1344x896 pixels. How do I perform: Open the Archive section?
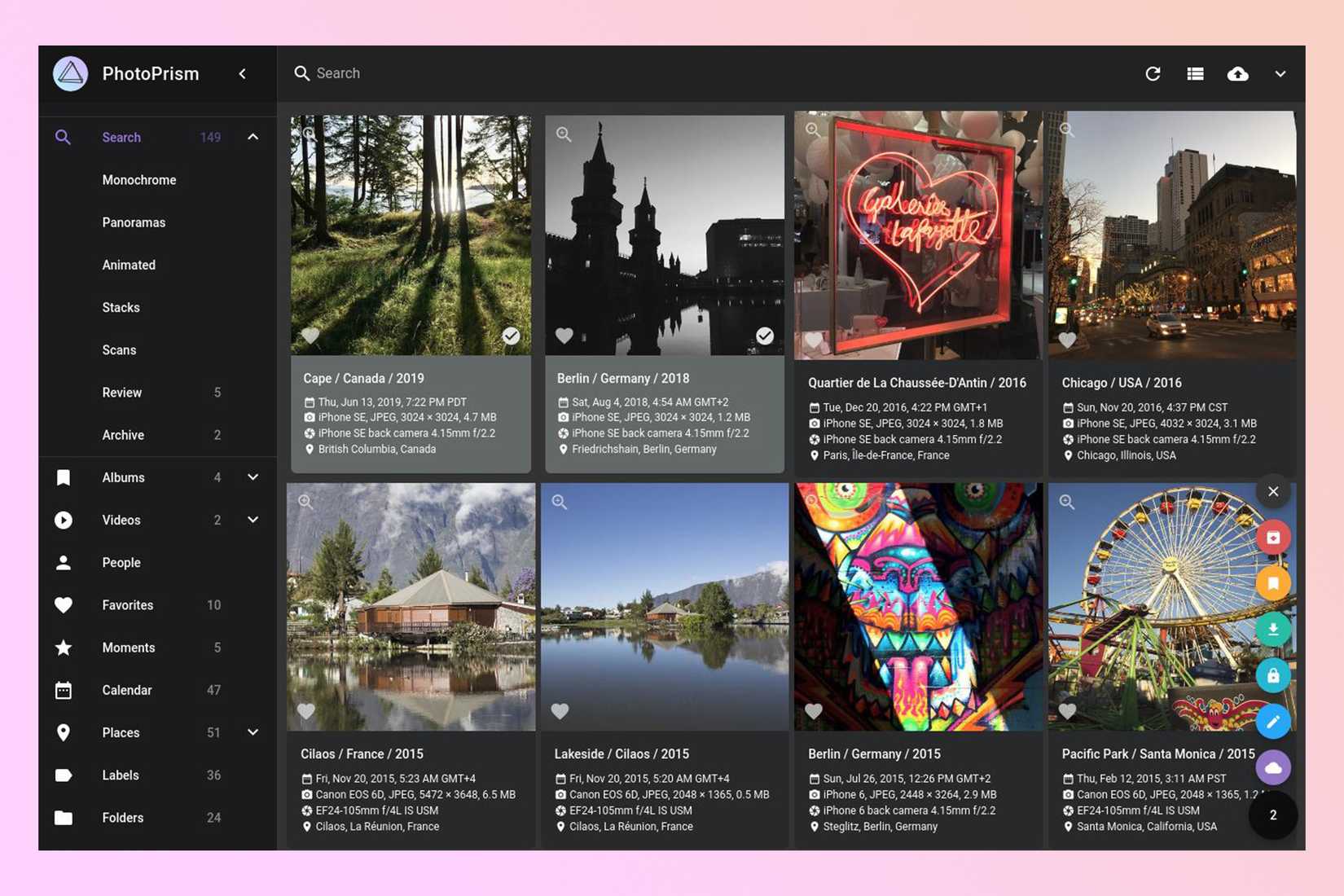point(123,435)
